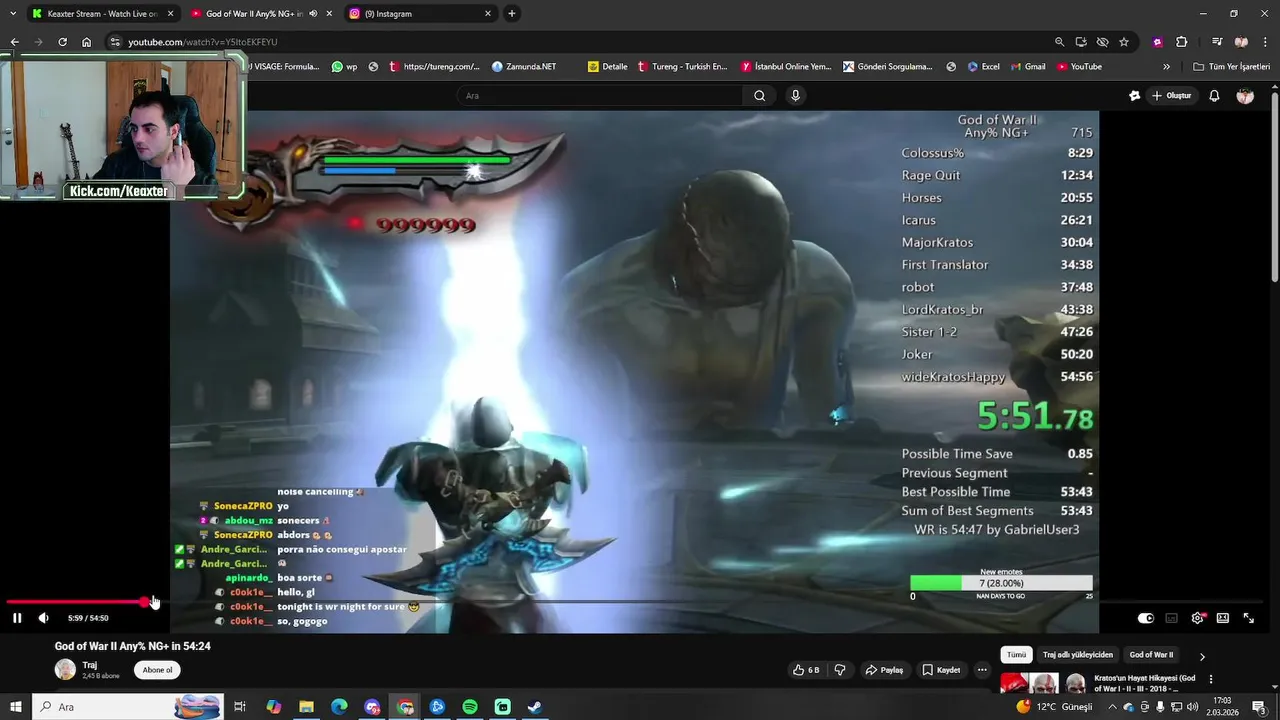Open Kratos'un Hayat Hikayesi video thumbnail
The width and height of the screenshot is (1280, 720).
(1044, 683)
